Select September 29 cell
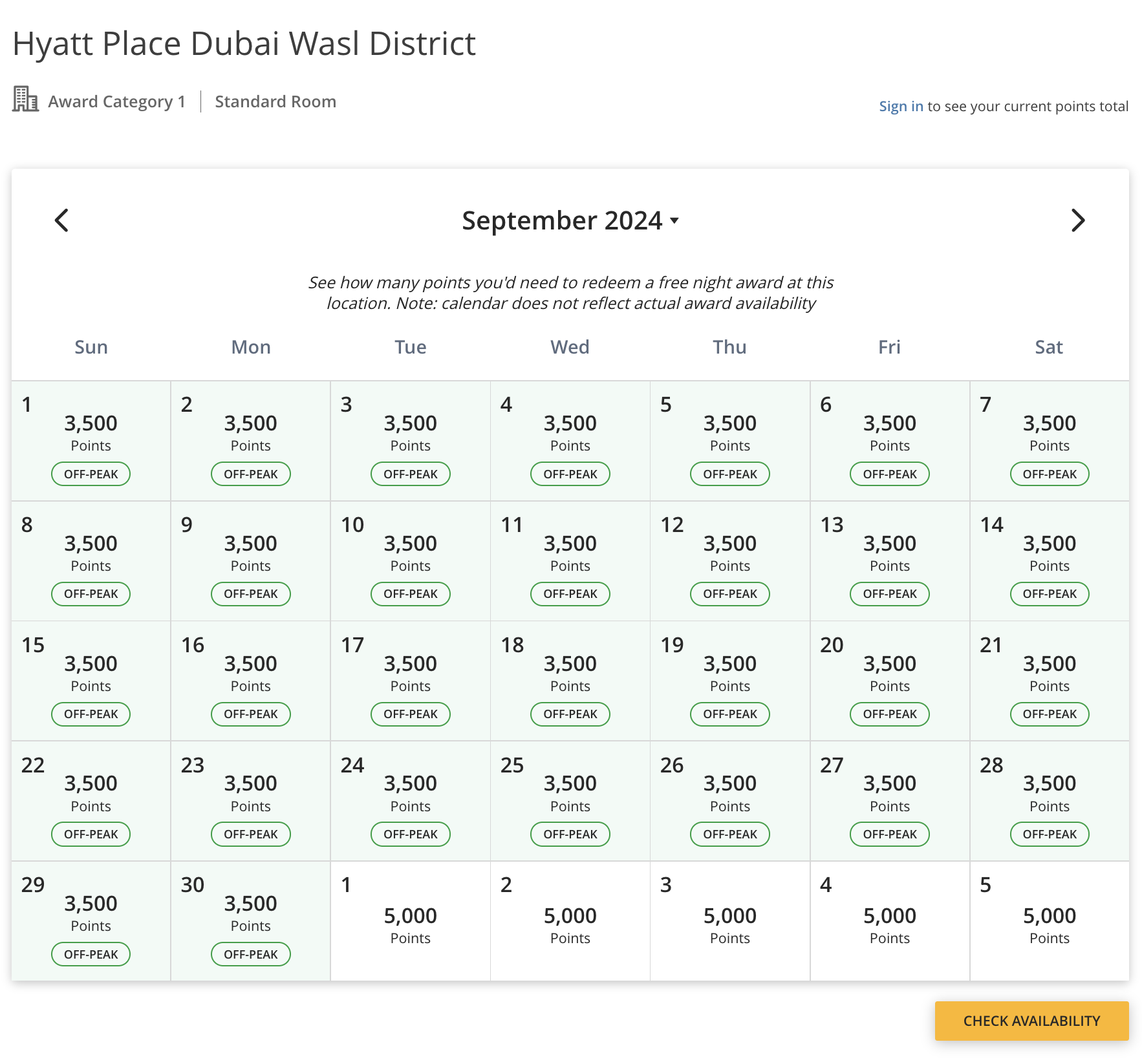This screenshot has width=1142, height=1064. point(91,921)
